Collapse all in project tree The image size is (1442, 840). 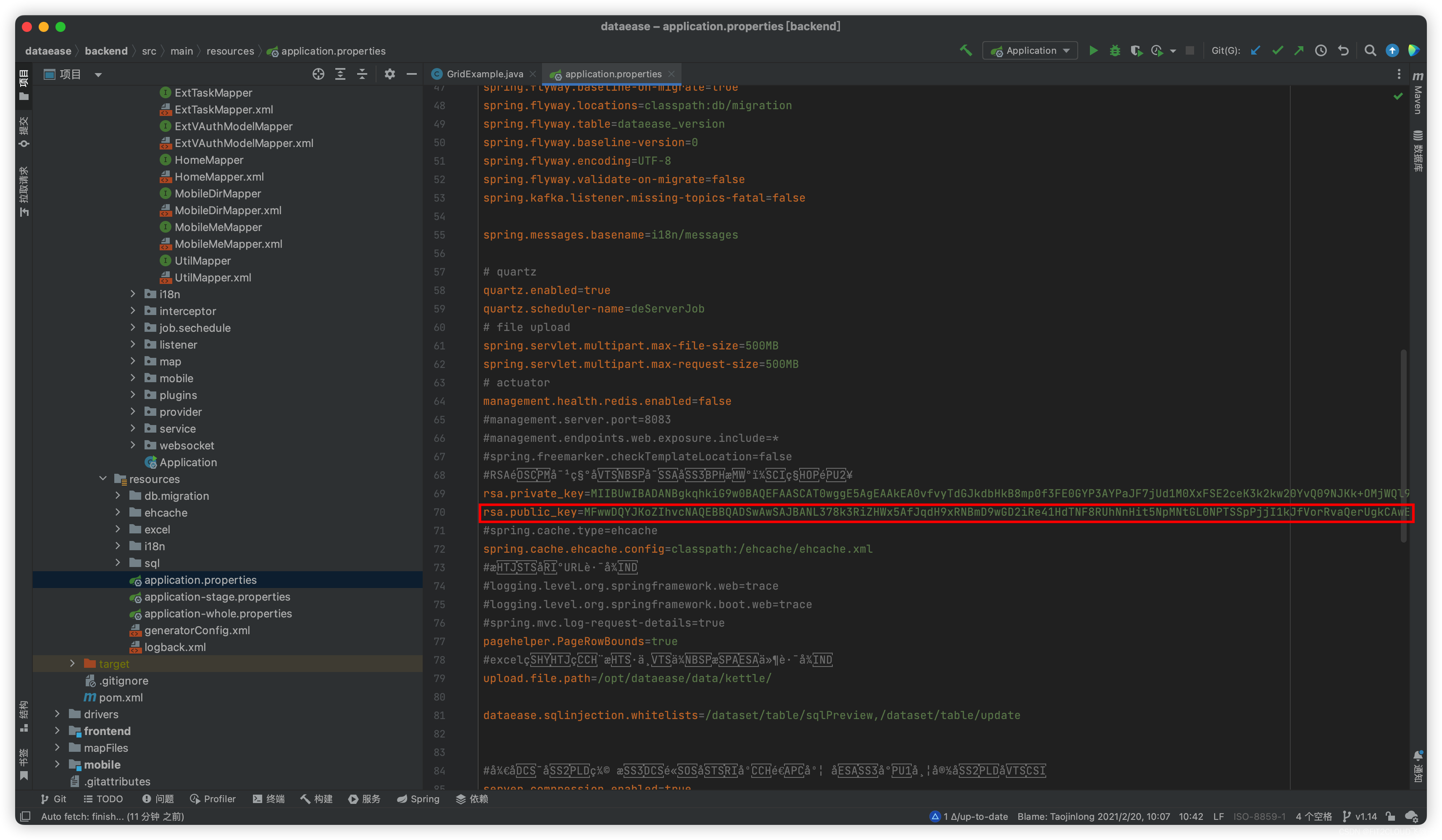362,74
